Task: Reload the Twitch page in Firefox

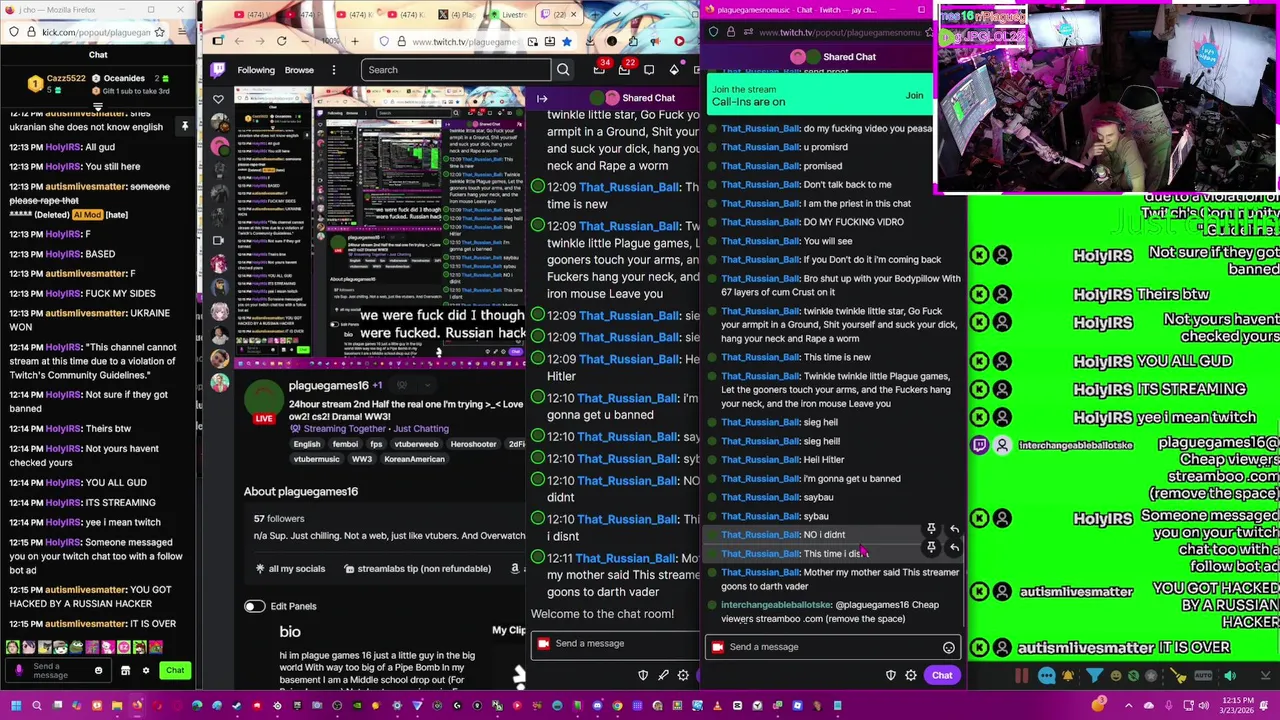Action: (x=281, y=41)
